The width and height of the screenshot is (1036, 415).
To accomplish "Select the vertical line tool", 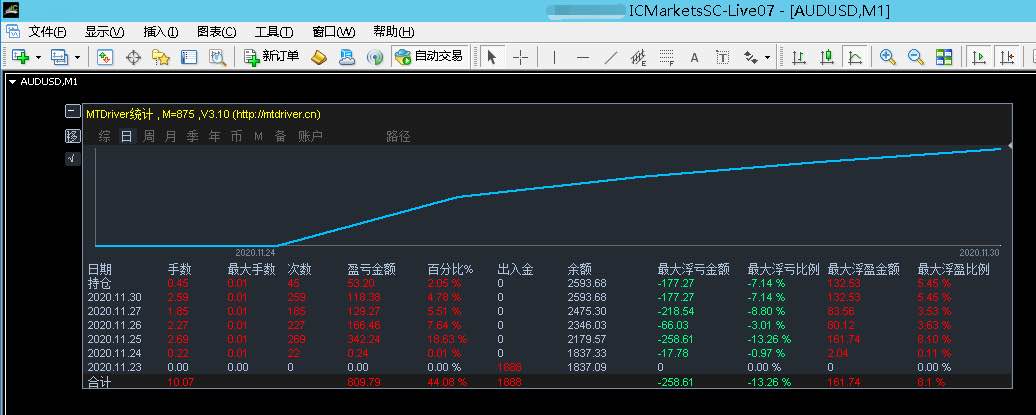I will (554, 57).
